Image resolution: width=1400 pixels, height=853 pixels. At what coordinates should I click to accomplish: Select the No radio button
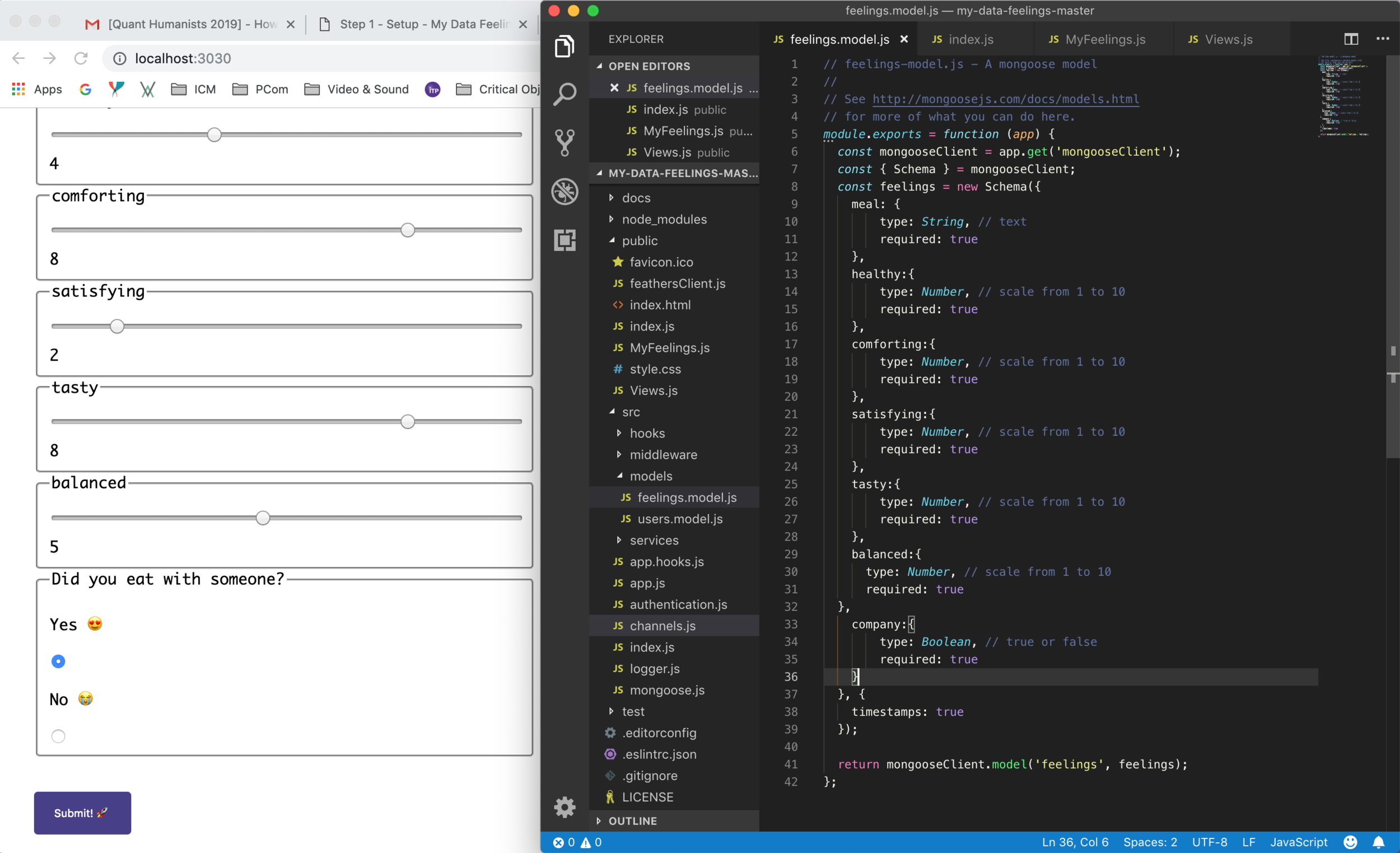(58, 736)
